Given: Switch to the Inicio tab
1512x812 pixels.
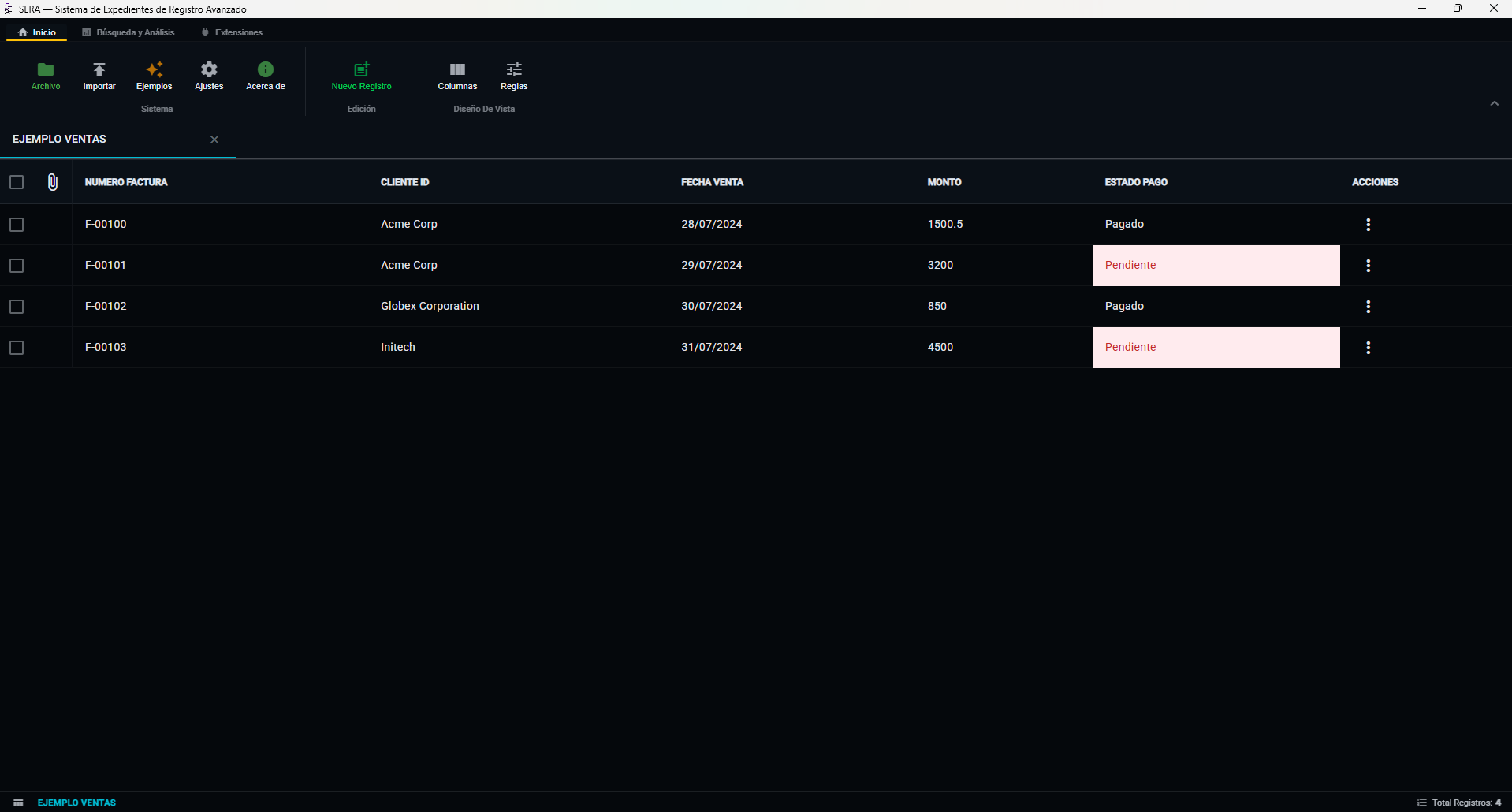Looking at the screenshot, I should pos(37,32).
